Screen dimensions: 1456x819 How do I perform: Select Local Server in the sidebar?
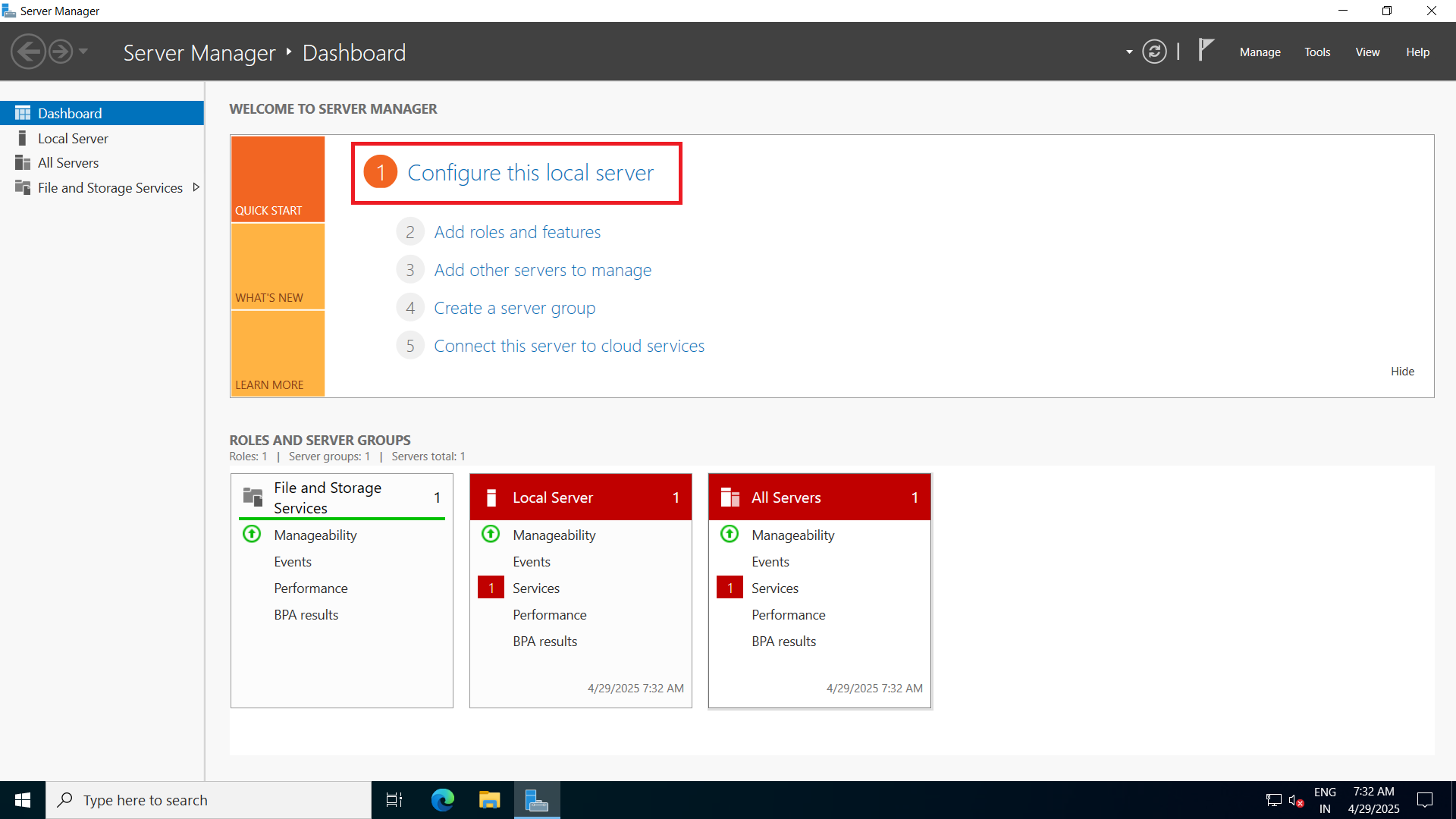[102, 138]
